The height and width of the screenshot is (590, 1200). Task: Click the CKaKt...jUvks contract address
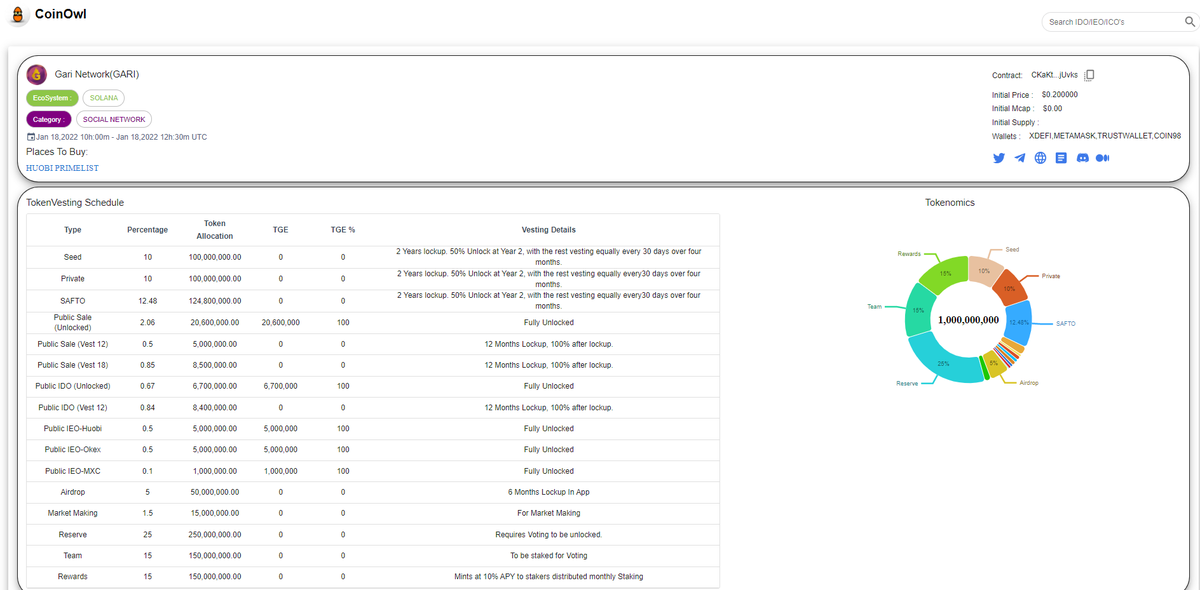[x=1054, y=75]
